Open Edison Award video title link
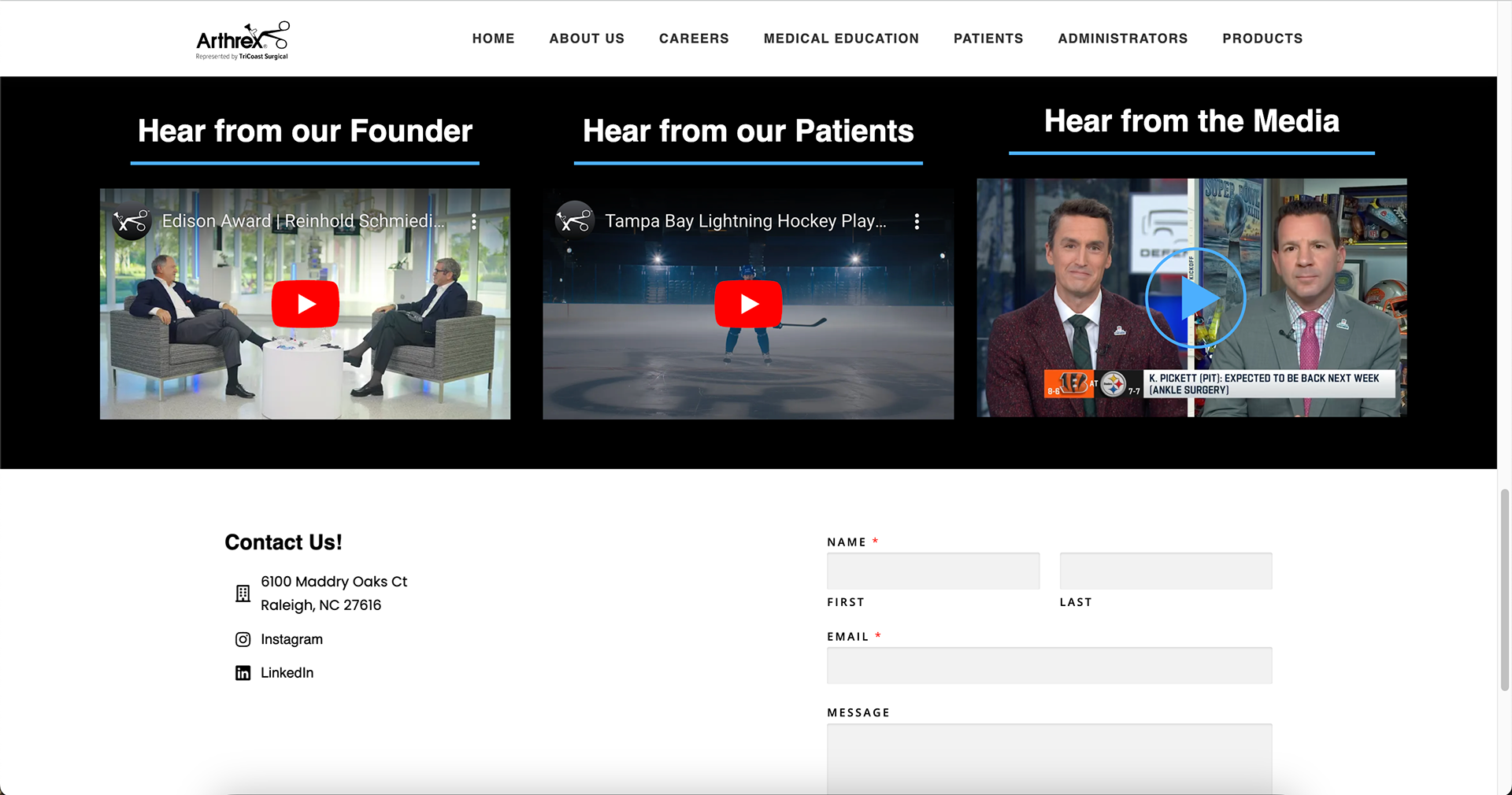 pos(303,221)
